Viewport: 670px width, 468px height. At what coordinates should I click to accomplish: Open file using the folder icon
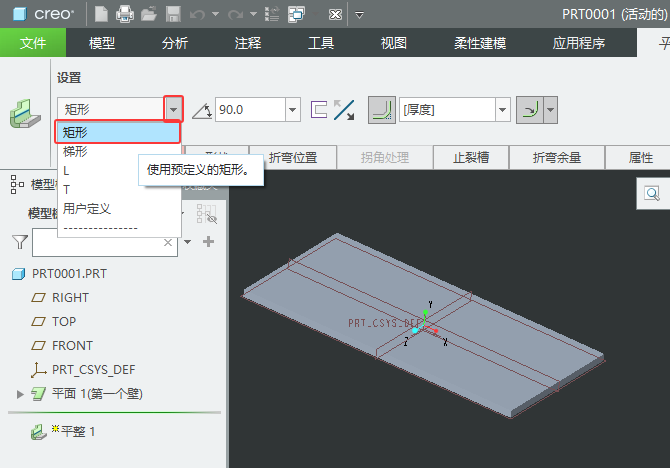[x=148, y=14]
